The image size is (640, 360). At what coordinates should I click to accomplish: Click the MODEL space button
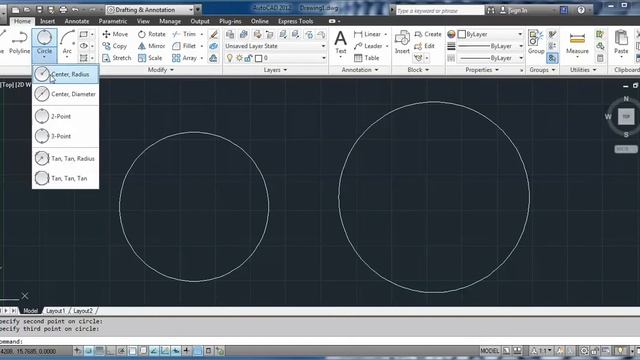tap(489, 351)
